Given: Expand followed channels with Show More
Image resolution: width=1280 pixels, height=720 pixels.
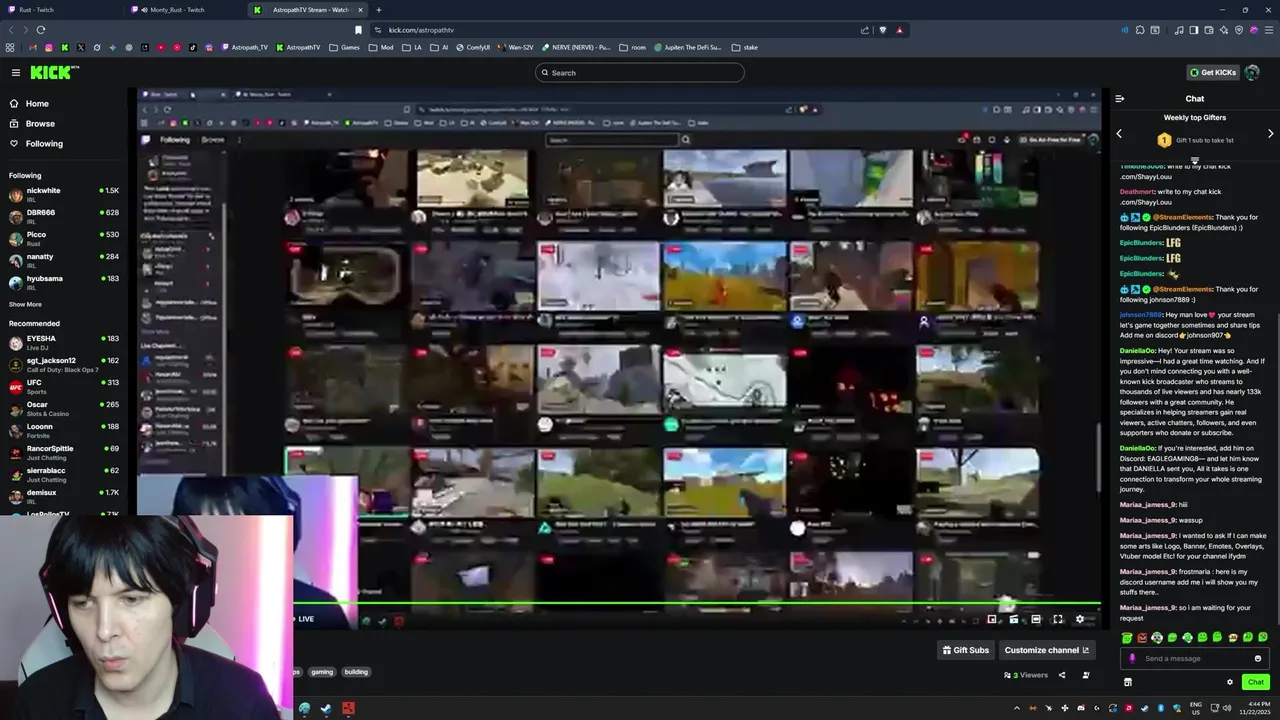Looking at the screenshot, I should tap(25, 304).
